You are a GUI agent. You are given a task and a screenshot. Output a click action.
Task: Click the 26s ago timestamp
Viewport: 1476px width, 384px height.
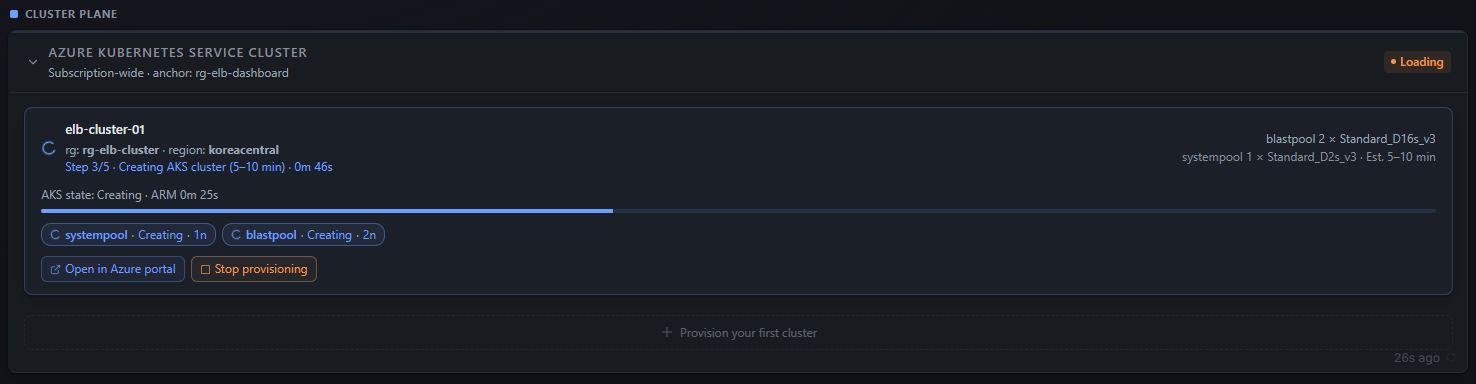(1417, 357)
